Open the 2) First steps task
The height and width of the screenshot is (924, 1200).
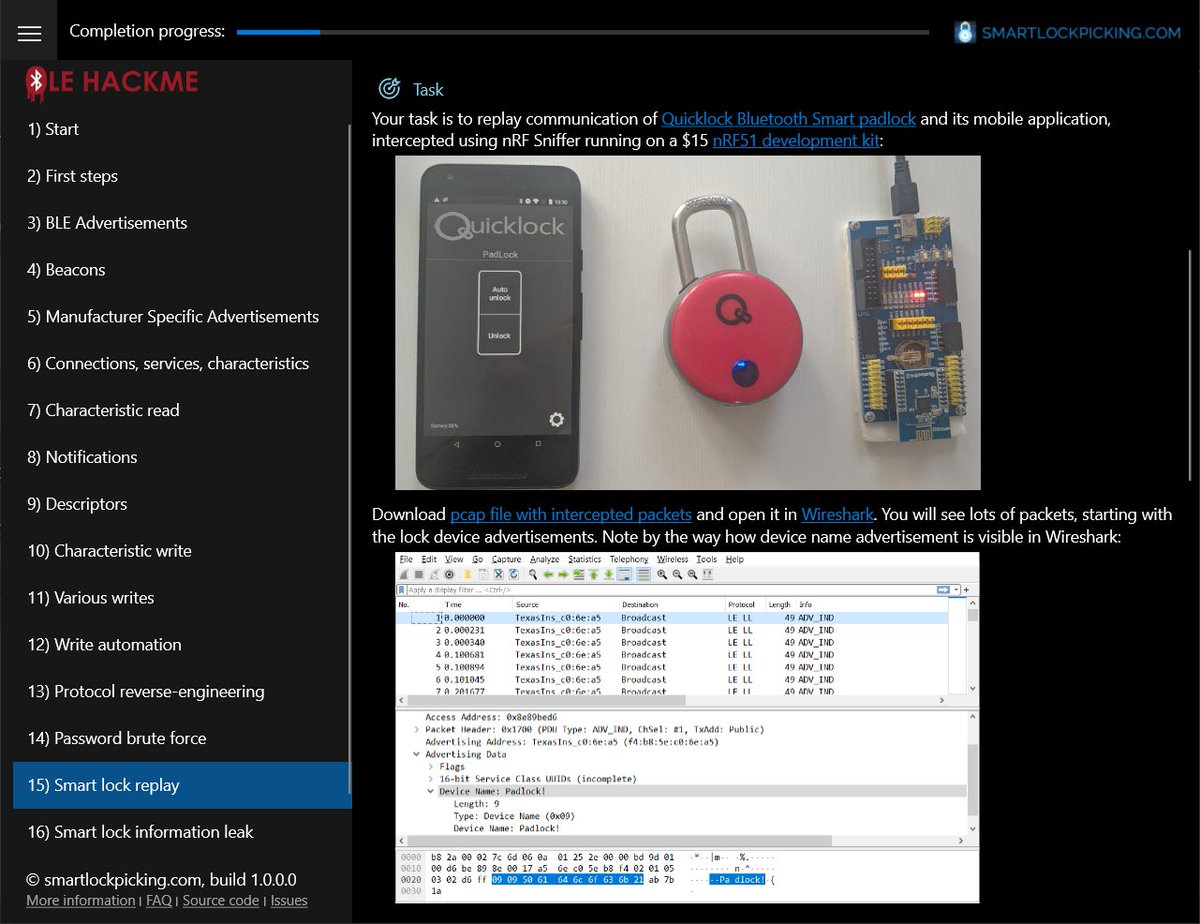[x=182, y=176]
